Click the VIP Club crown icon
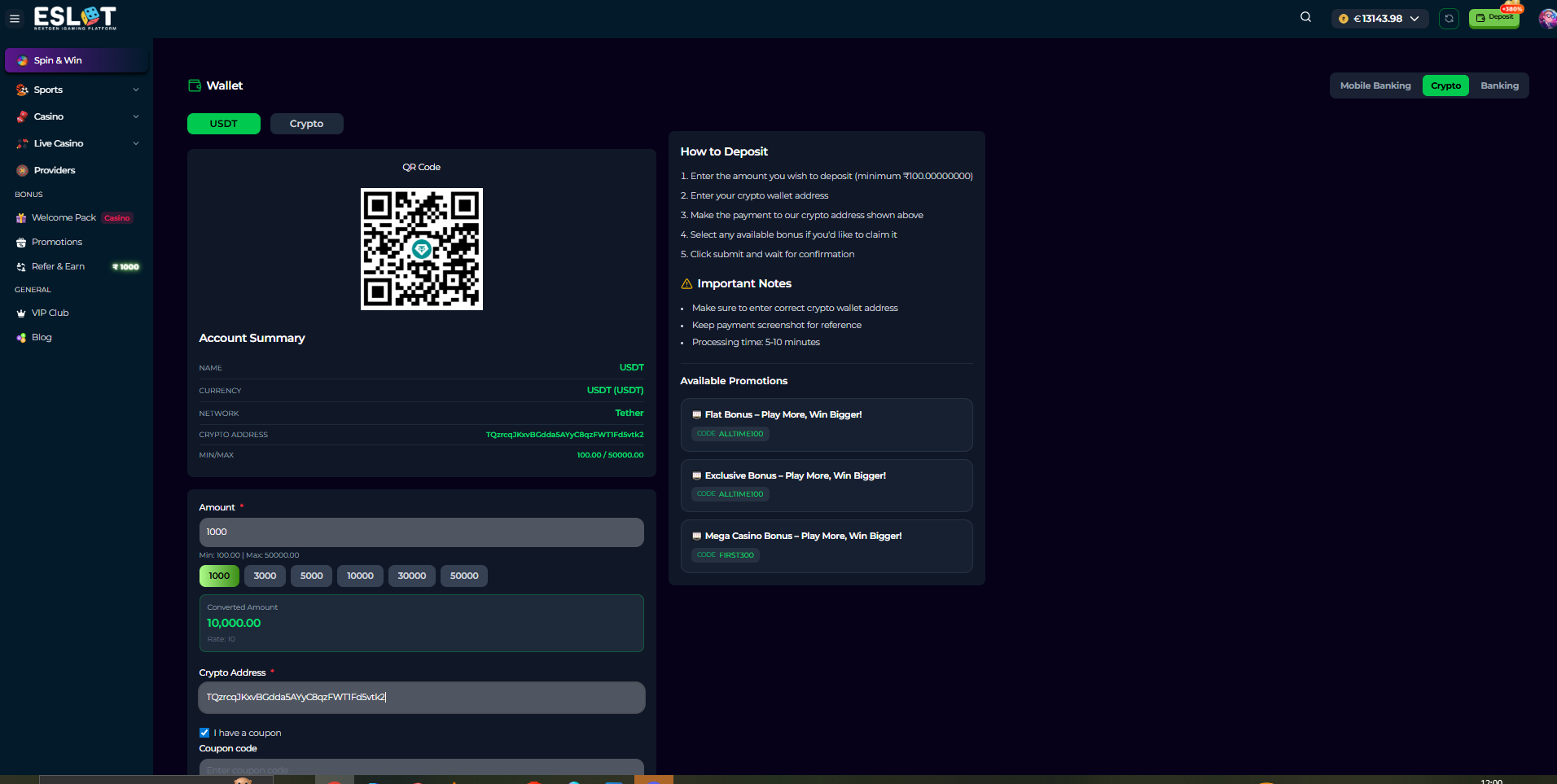Viewport: 1557px width, 784px height. pyautogui.click(x=21, y=313)
